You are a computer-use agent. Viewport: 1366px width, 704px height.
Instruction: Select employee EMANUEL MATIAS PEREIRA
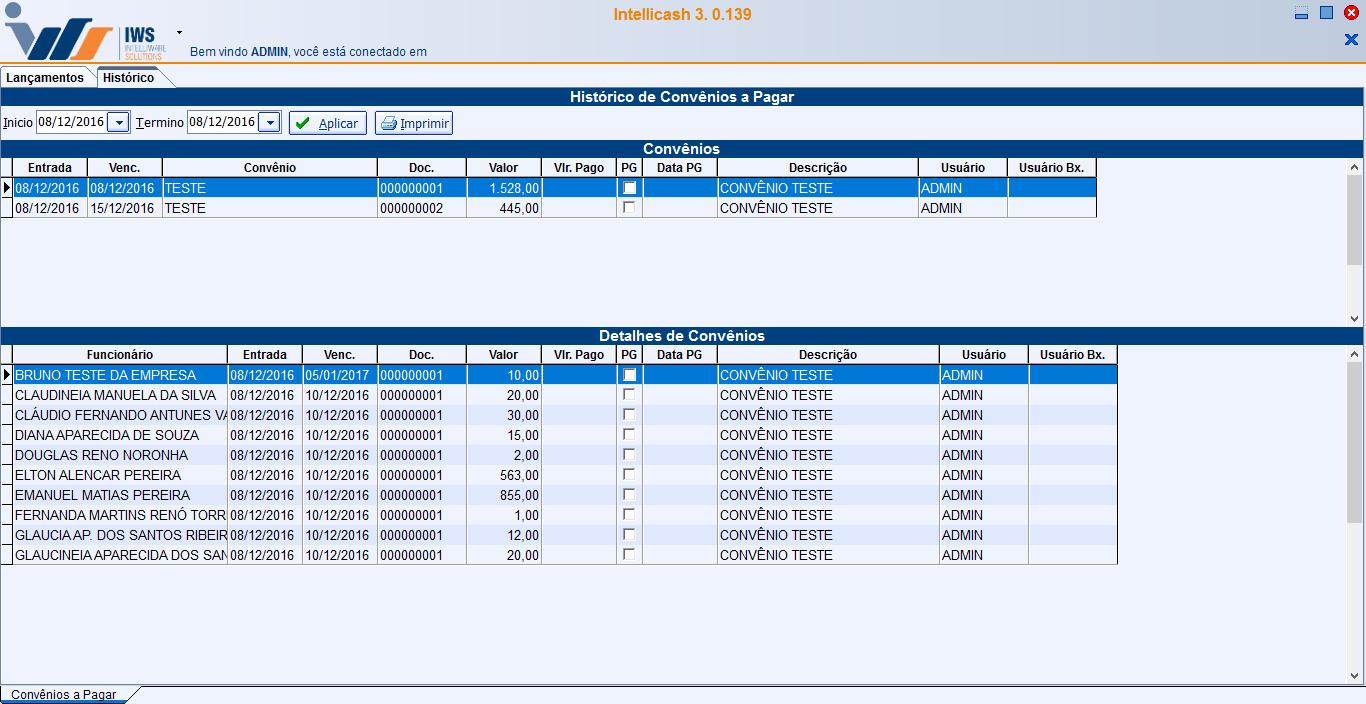click(x=120, y=495)
